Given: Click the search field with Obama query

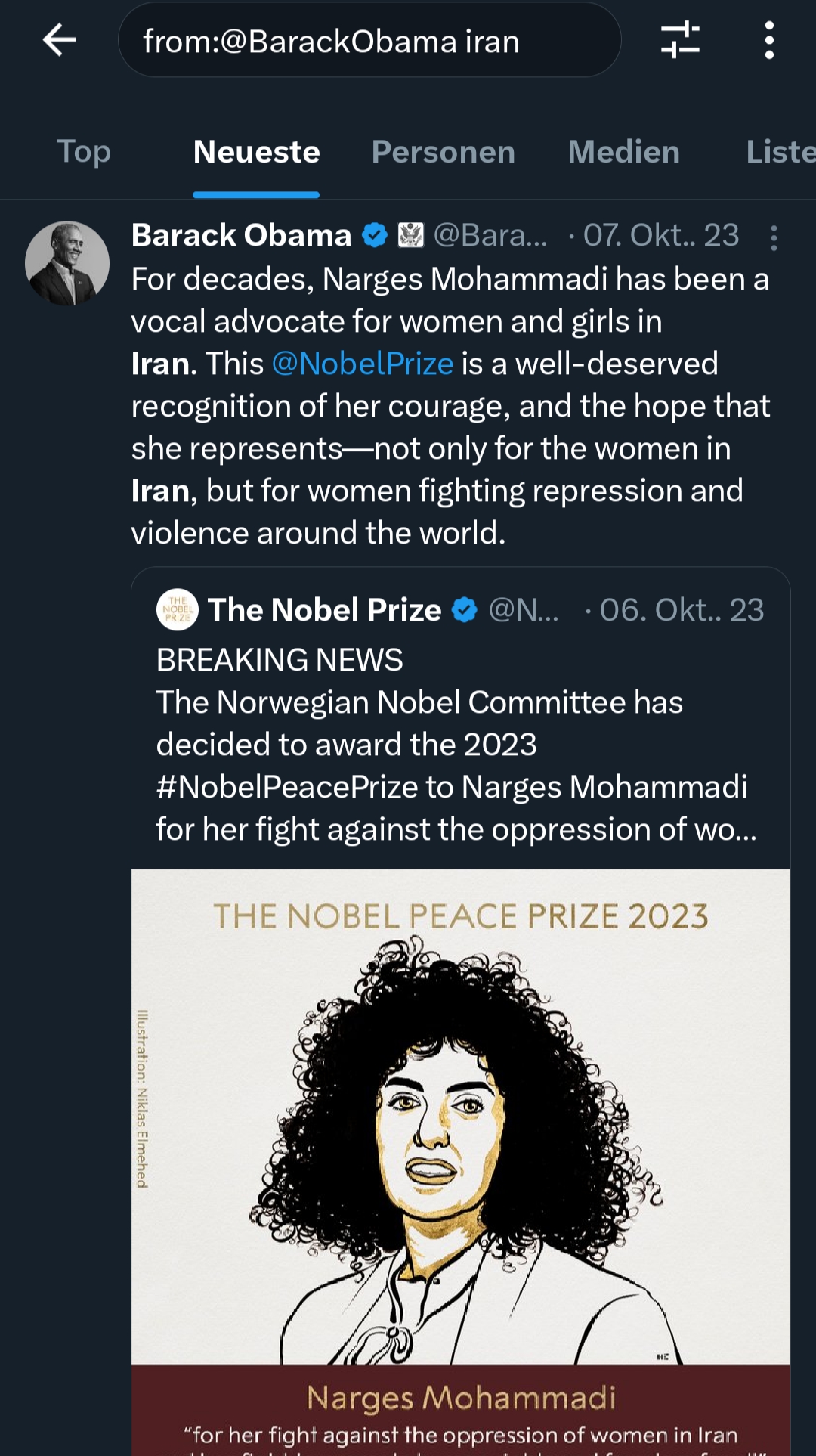Looking at the screenshot, I should click(x=369, y=41).
